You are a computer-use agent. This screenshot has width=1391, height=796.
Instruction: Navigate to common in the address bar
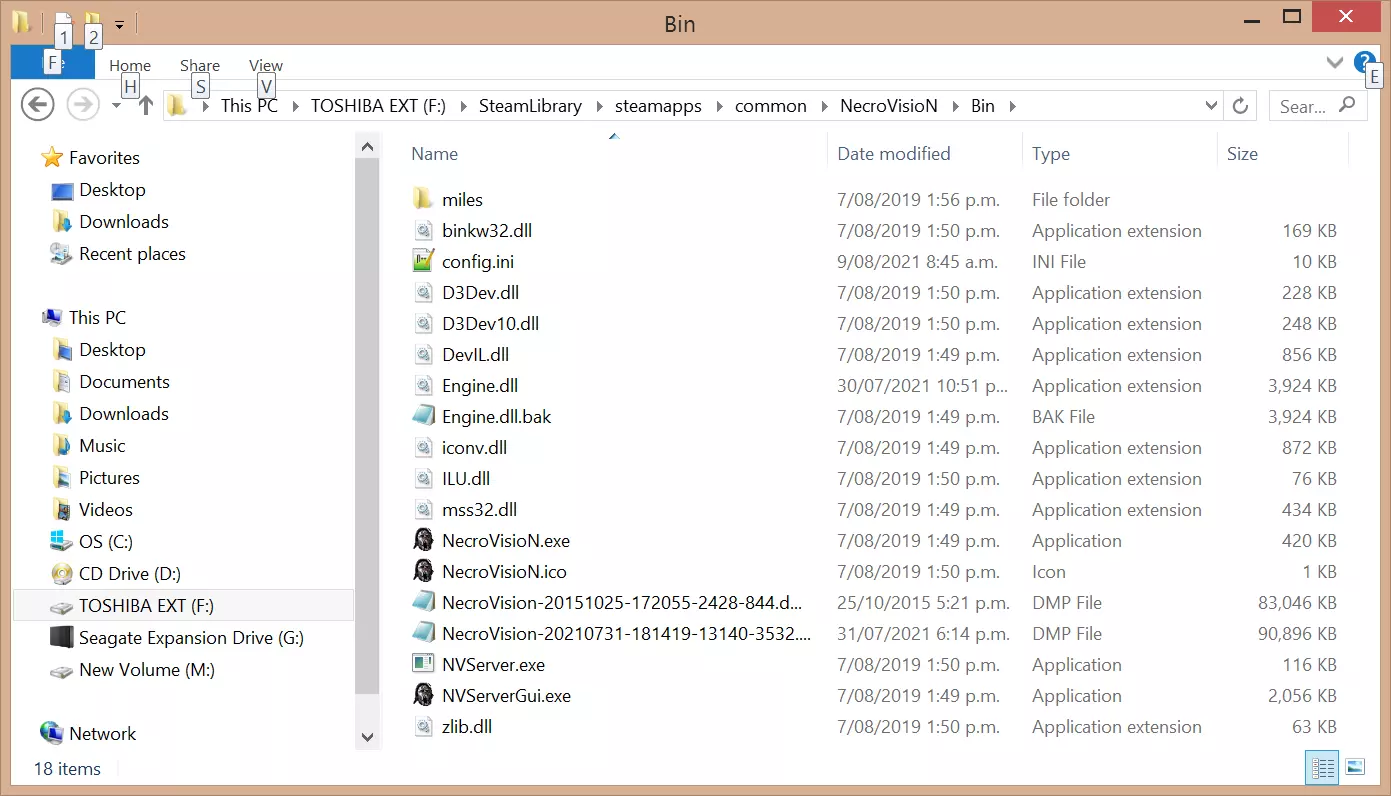click(770, 106)
